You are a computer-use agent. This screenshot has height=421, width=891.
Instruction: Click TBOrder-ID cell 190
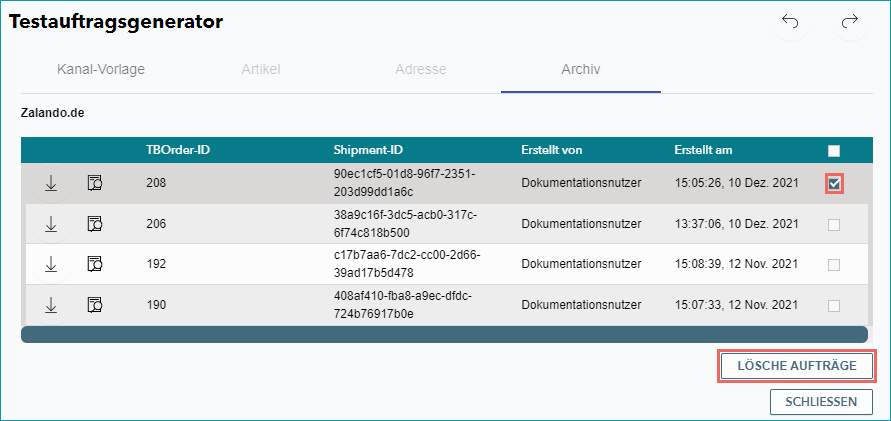click(156, 305)
